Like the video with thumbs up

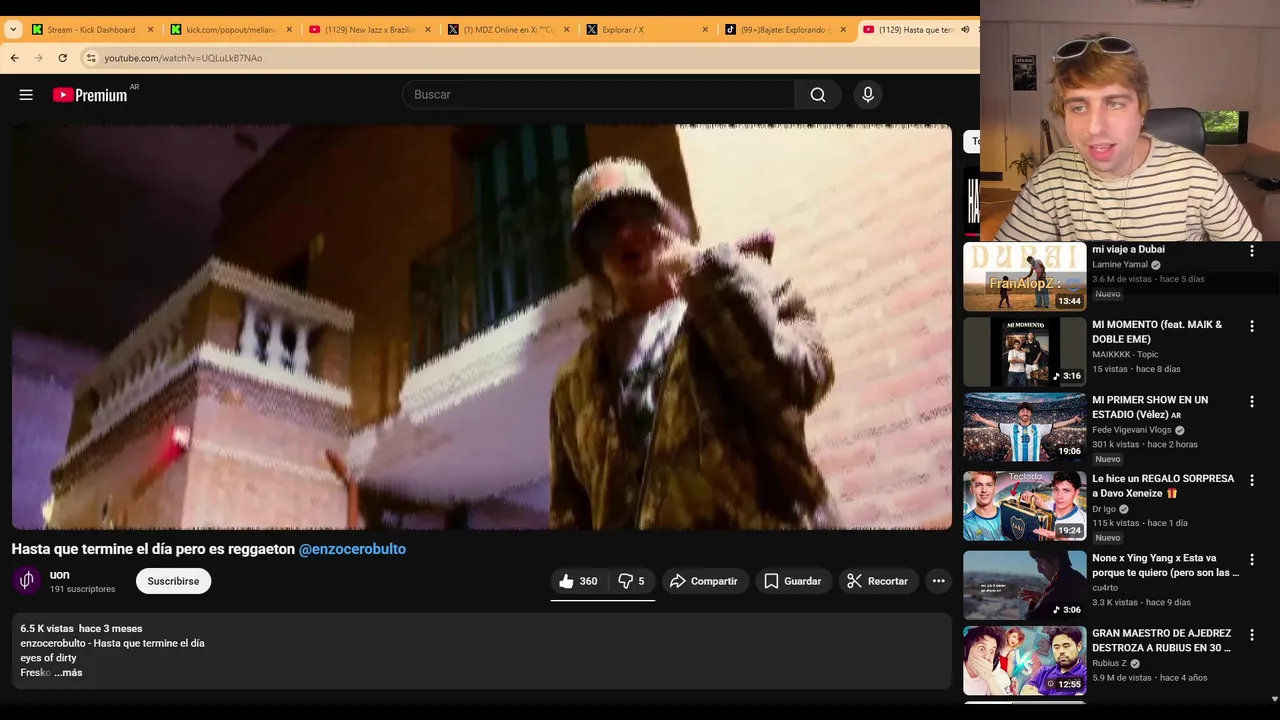[578, 581]
